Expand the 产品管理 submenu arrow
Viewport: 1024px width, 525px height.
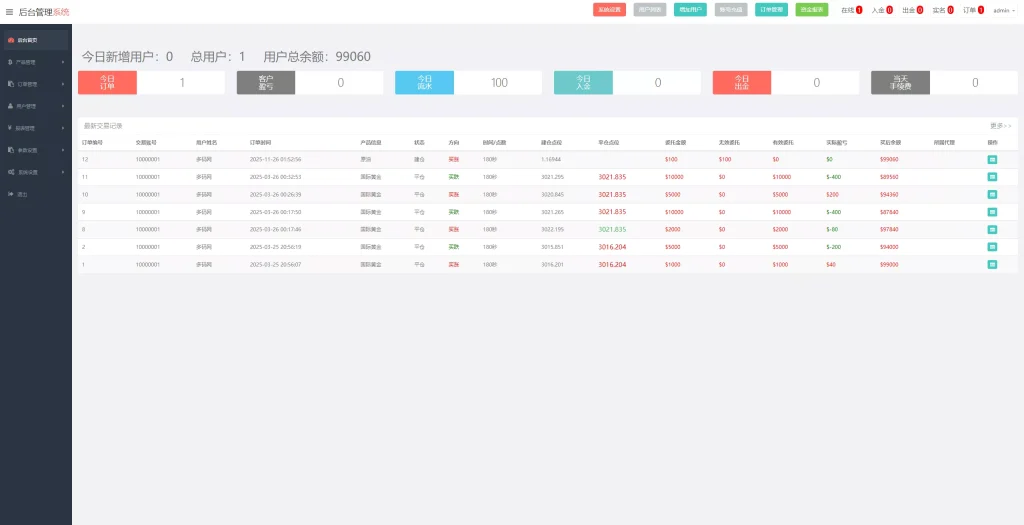[x=63, y=62]
